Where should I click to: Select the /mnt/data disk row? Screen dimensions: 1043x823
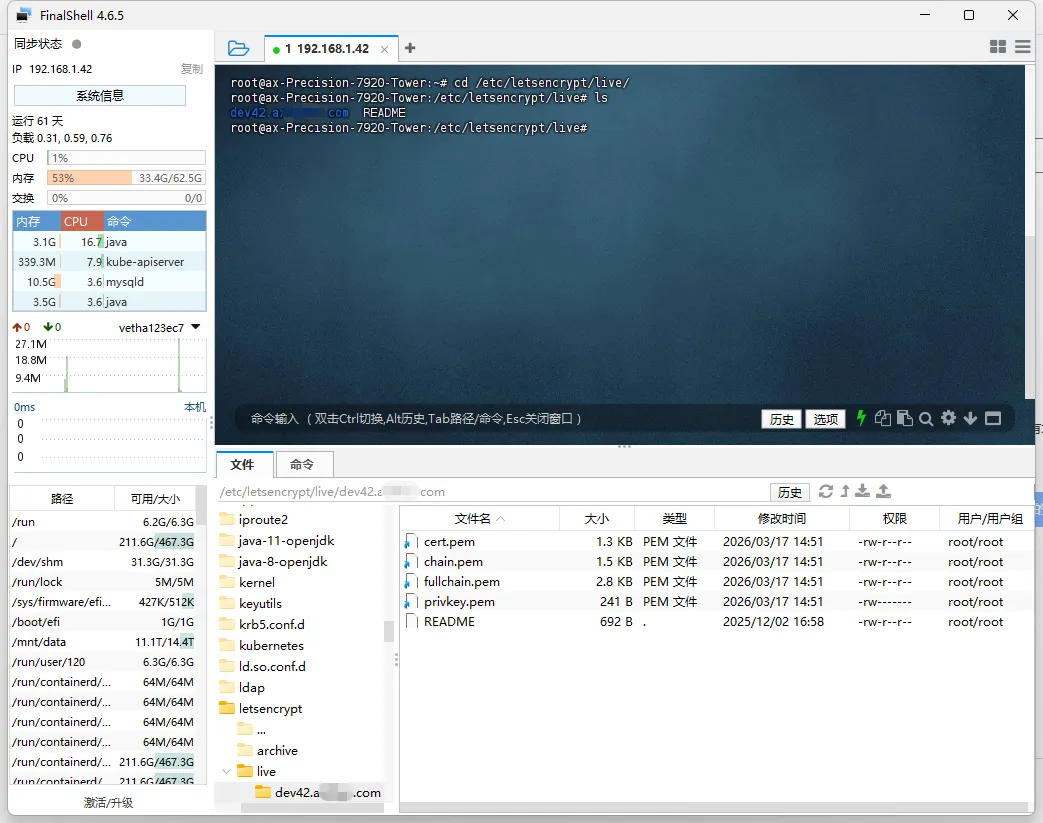[104, 641]
